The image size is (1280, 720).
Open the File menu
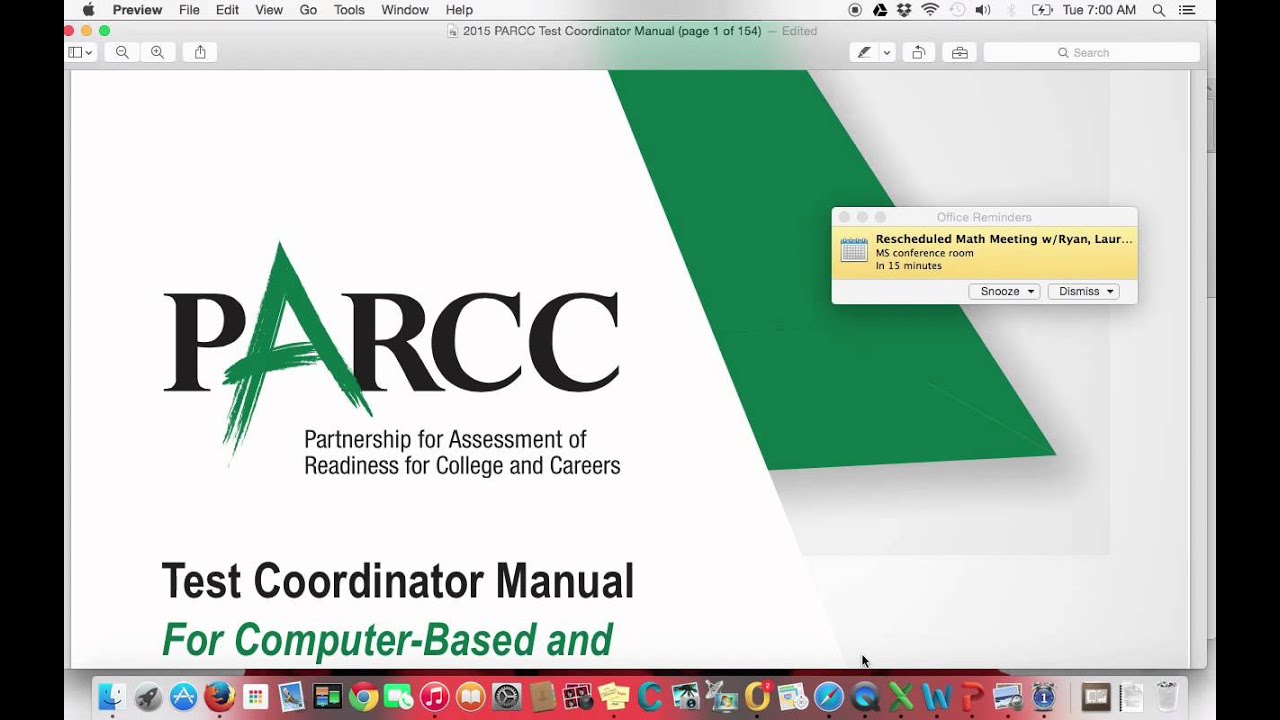189,10
